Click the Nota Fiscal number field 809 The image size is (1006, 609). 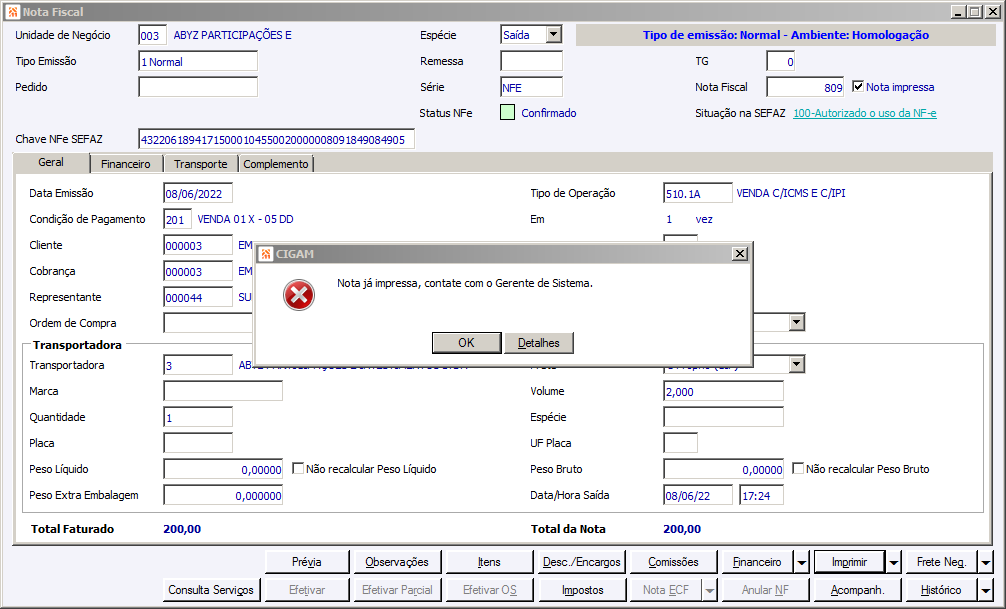click(805, 87)
